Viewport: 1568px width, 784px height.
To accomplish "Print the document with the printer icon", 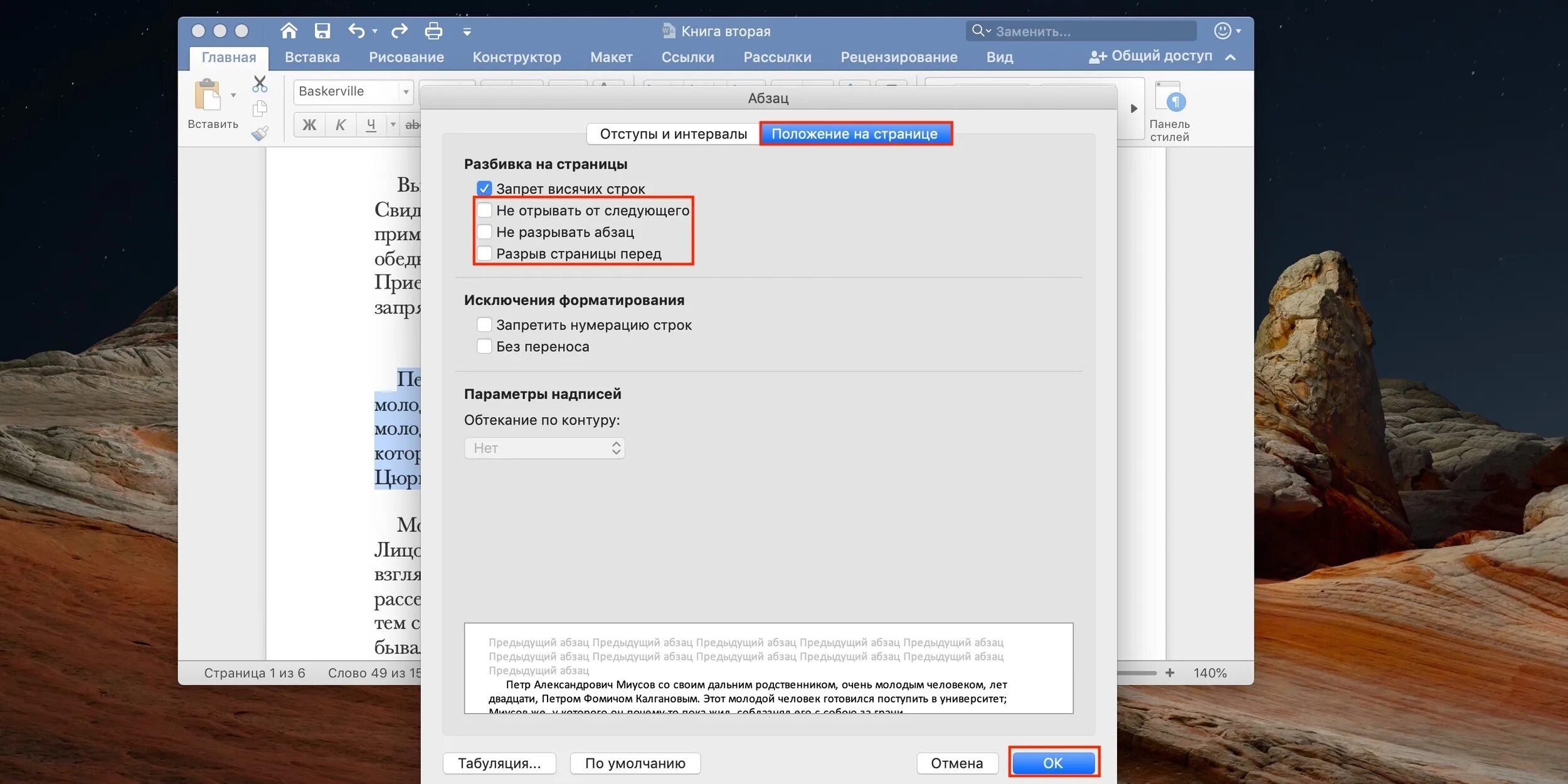I will pos(433,30).
